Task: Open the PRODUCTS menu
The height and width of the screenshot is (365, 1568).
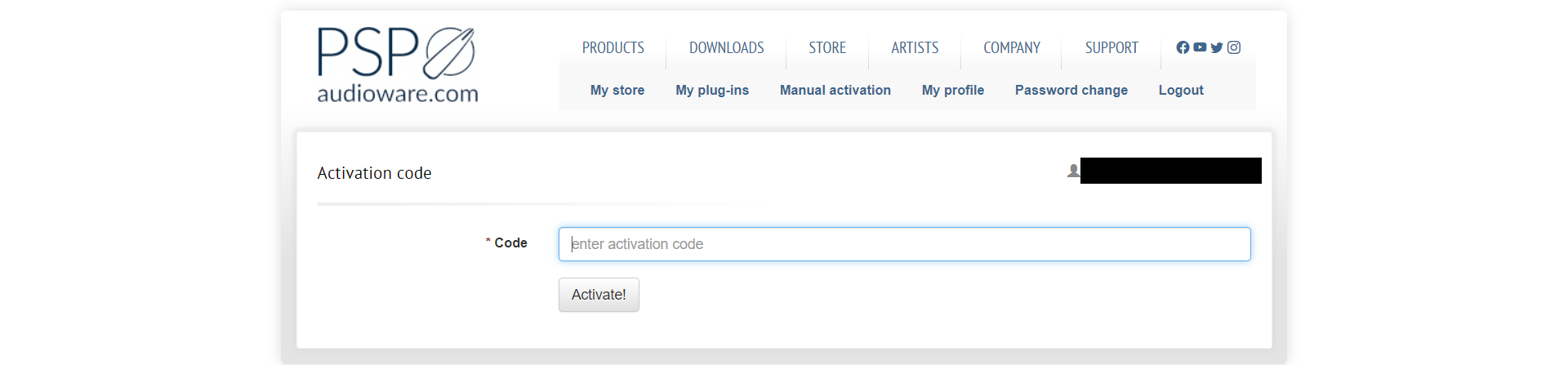Action: click(613, 48)
